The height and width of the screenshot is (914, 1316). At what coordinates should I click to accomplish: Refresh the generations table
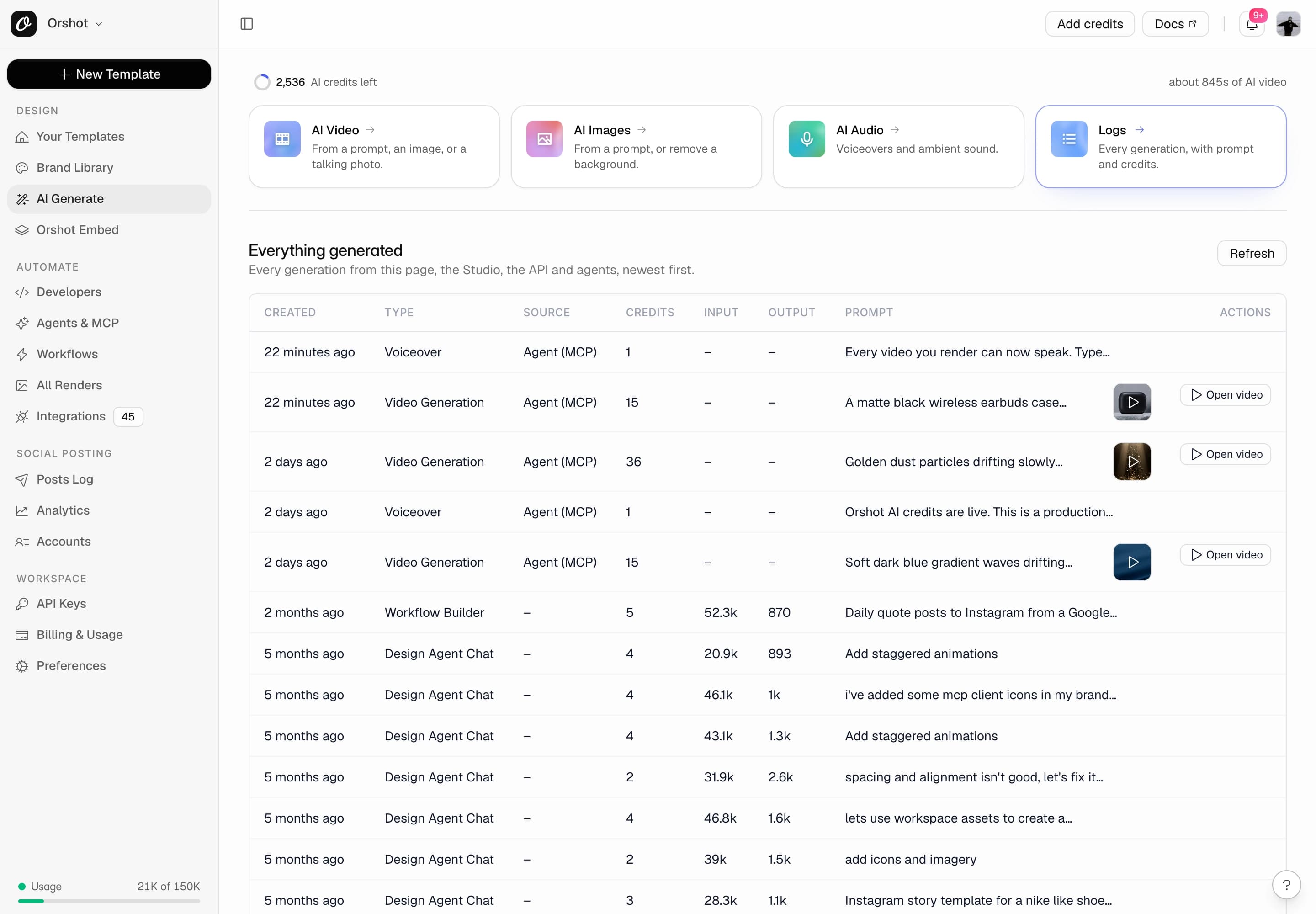point(1251,253)
